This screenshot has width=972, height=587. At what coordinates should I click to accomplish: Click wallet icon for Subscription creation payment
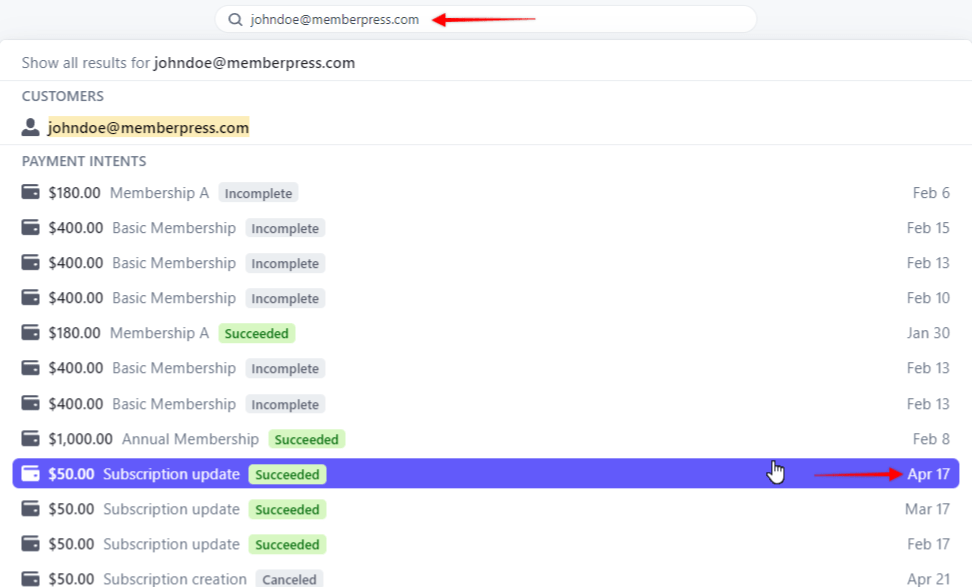point(30,578)
